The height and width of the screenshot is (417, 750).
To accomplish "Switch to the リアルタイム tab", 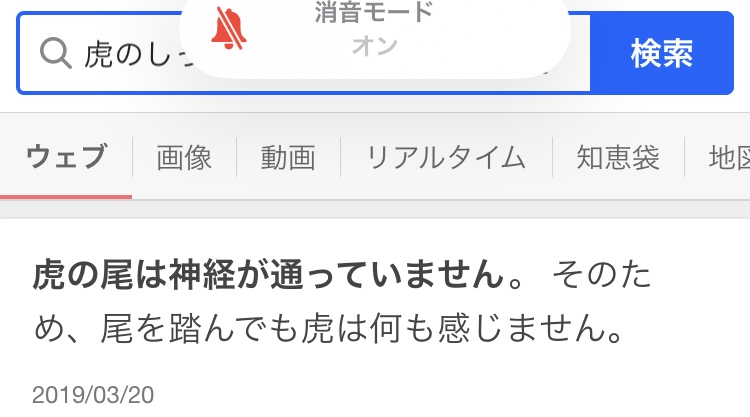I will tap(446, 158).
